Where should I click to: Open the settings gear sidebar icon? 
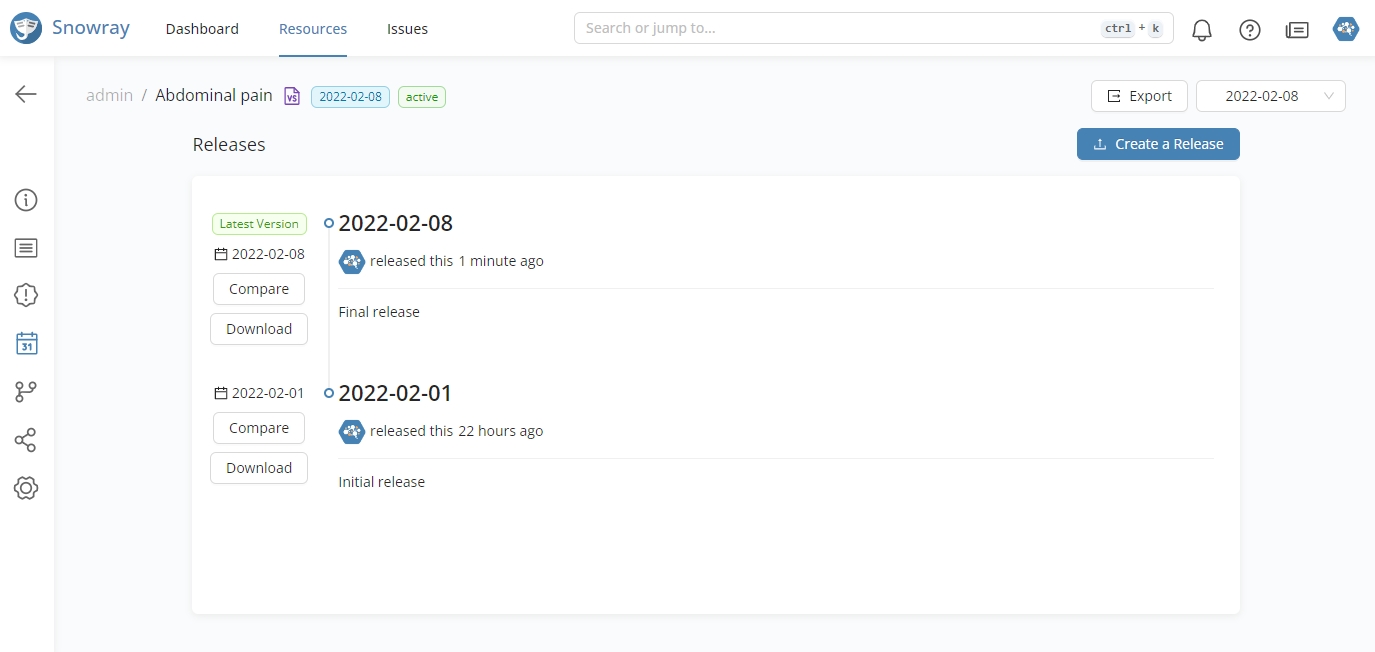pyautogui.click(x=26, y=488)
